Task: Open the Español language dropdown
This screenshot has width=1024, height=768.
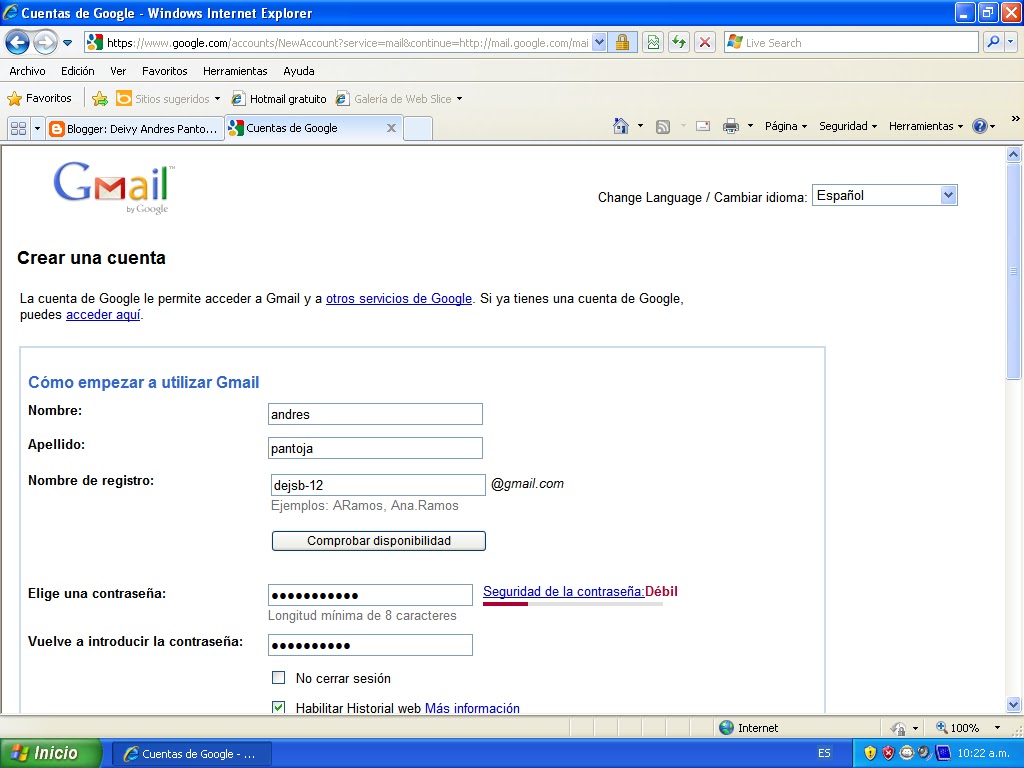Action: tap(884, 195)
